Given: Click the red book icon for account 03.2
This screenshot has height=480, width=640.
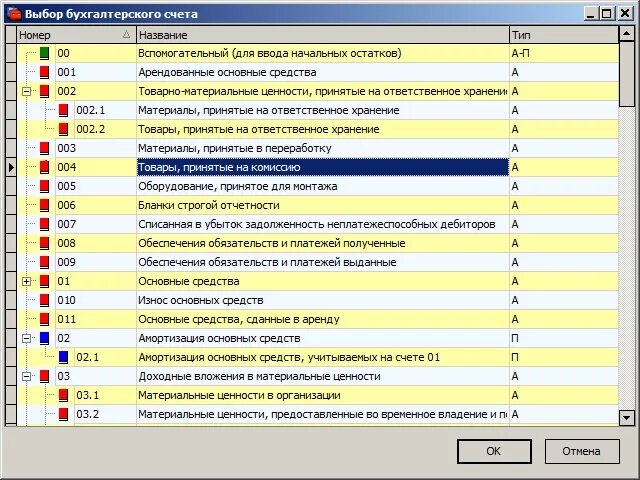Looking at the screenshot, I should coord(63,414).
